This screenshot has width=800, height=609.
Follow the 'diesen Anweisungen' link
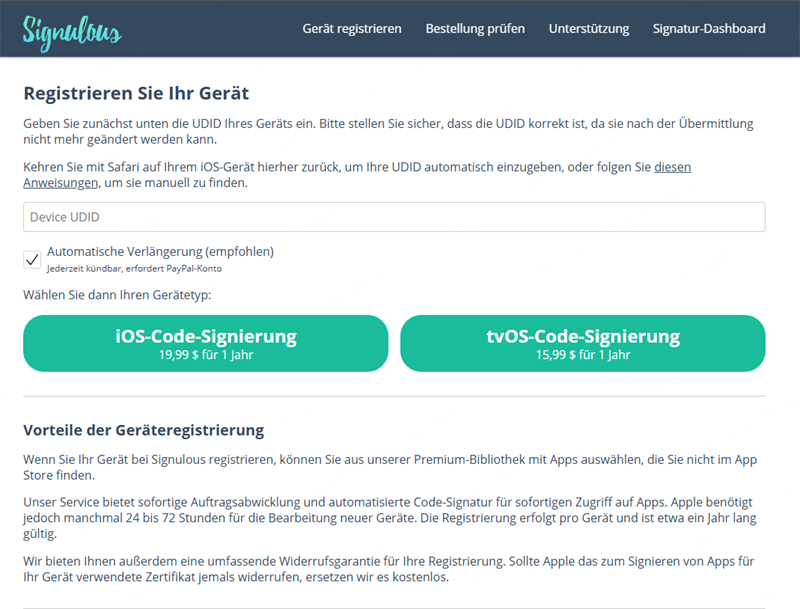pyautogui.click(x=60, y=184)
